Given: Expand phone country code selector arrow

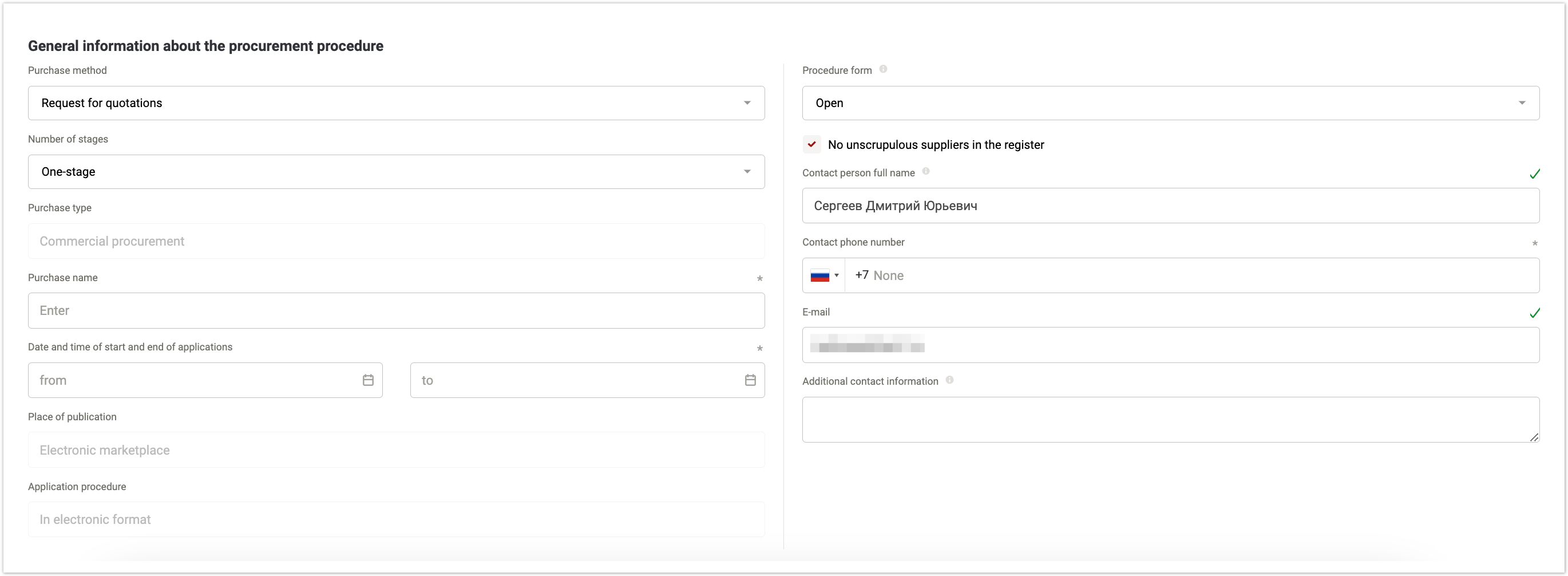Looking at the screenshot, I should coord(836,276).
